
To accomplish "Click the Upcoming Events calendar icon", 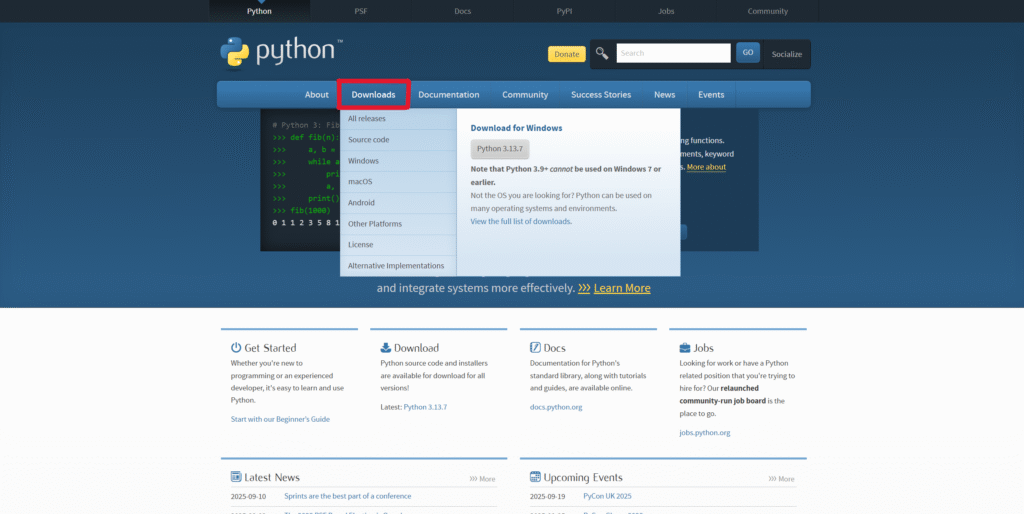I will click(x=535, y=477).
